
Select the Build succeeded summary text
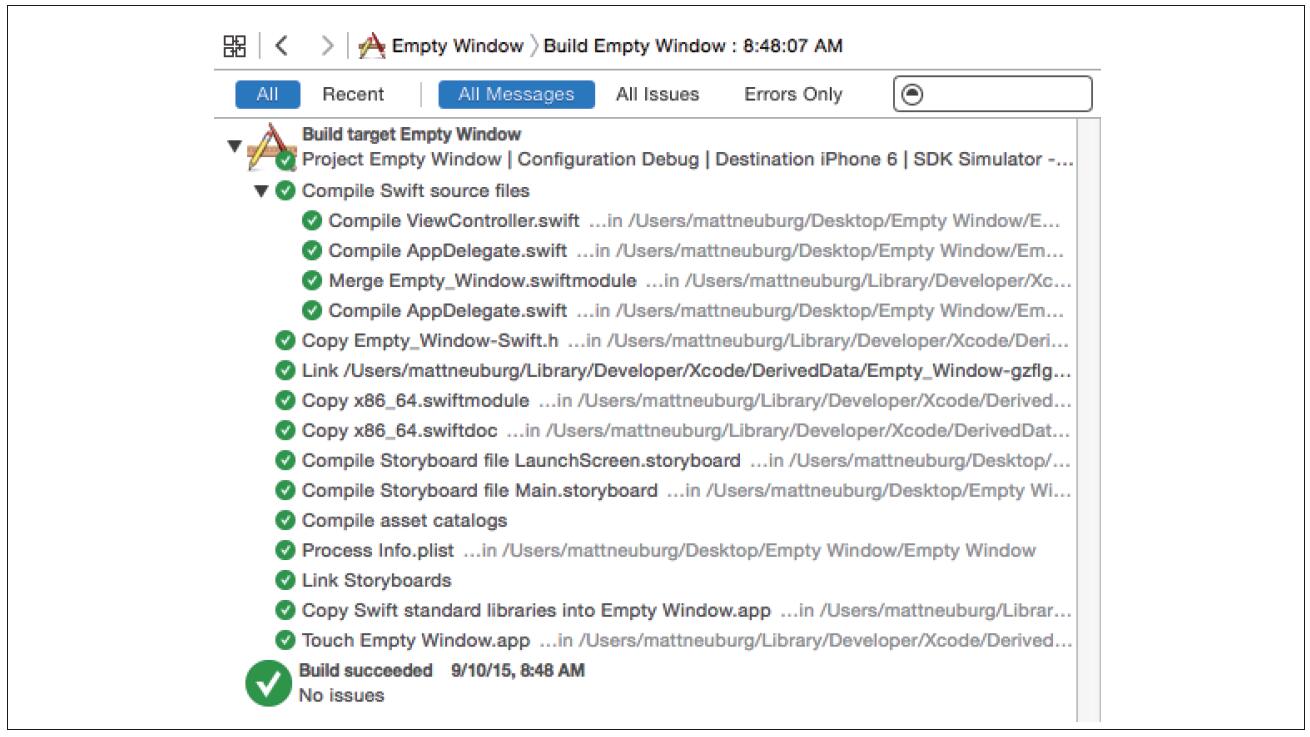click(442, 671)
